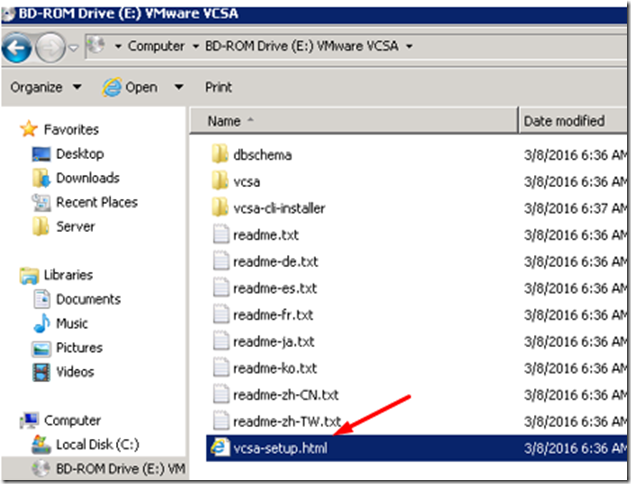
Task: Click the greyed Forward arrow button
Action: click(50, 48)
